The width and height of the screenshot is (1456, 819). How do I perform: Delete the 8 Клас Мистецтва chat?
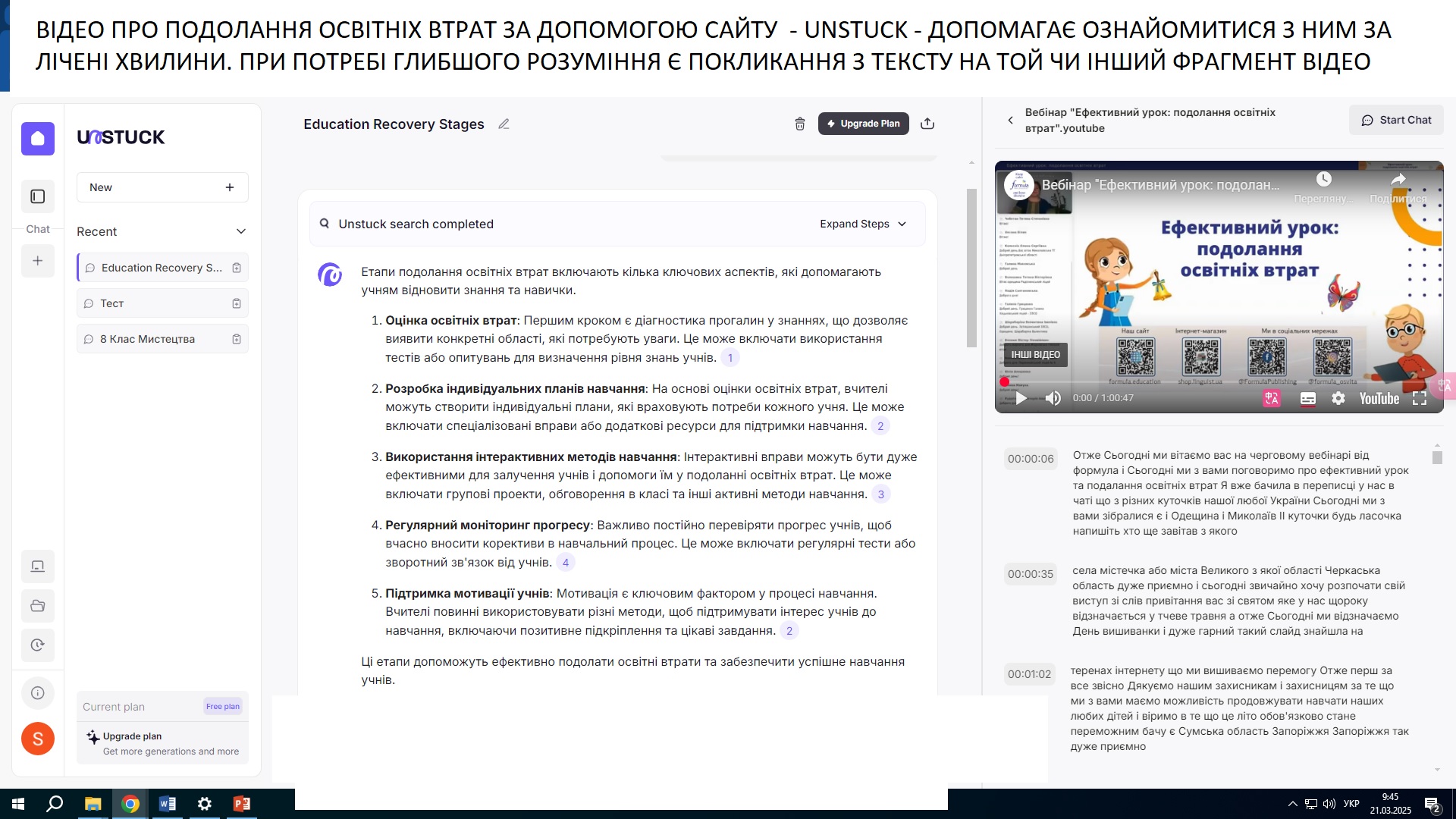[x=237, y=339]
